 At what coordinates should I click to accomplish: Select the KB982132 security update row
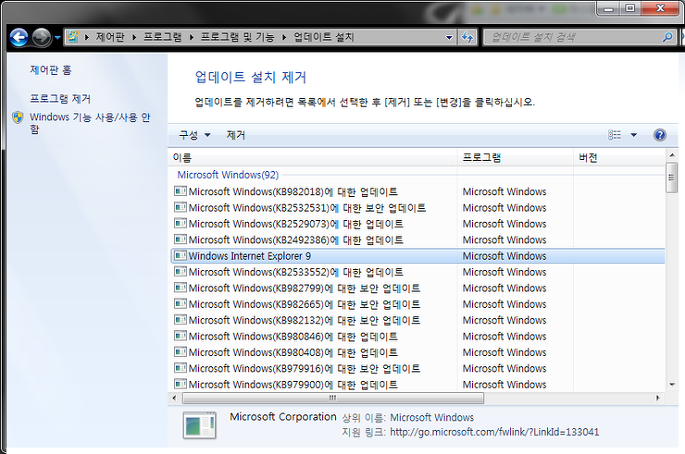pos(417,320)
